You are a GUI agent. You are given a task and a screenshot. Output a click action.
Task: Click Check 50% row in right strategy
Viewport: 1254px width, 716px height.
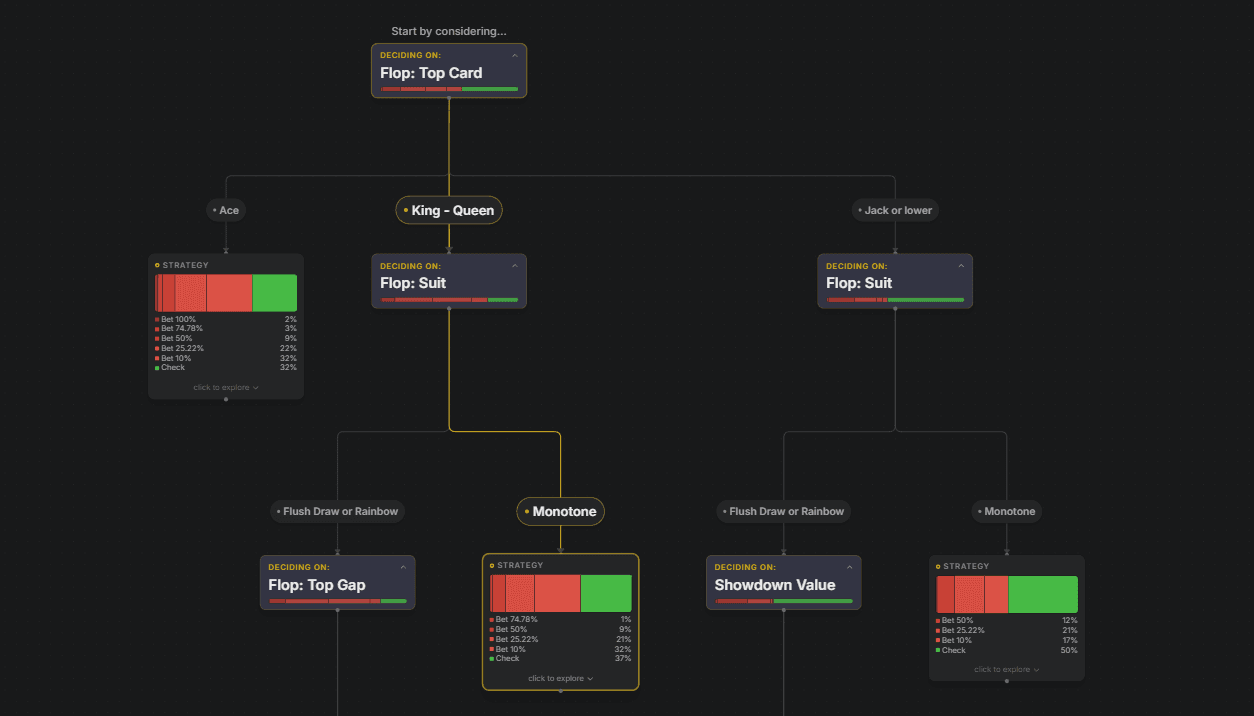[x=1006, y=650]
